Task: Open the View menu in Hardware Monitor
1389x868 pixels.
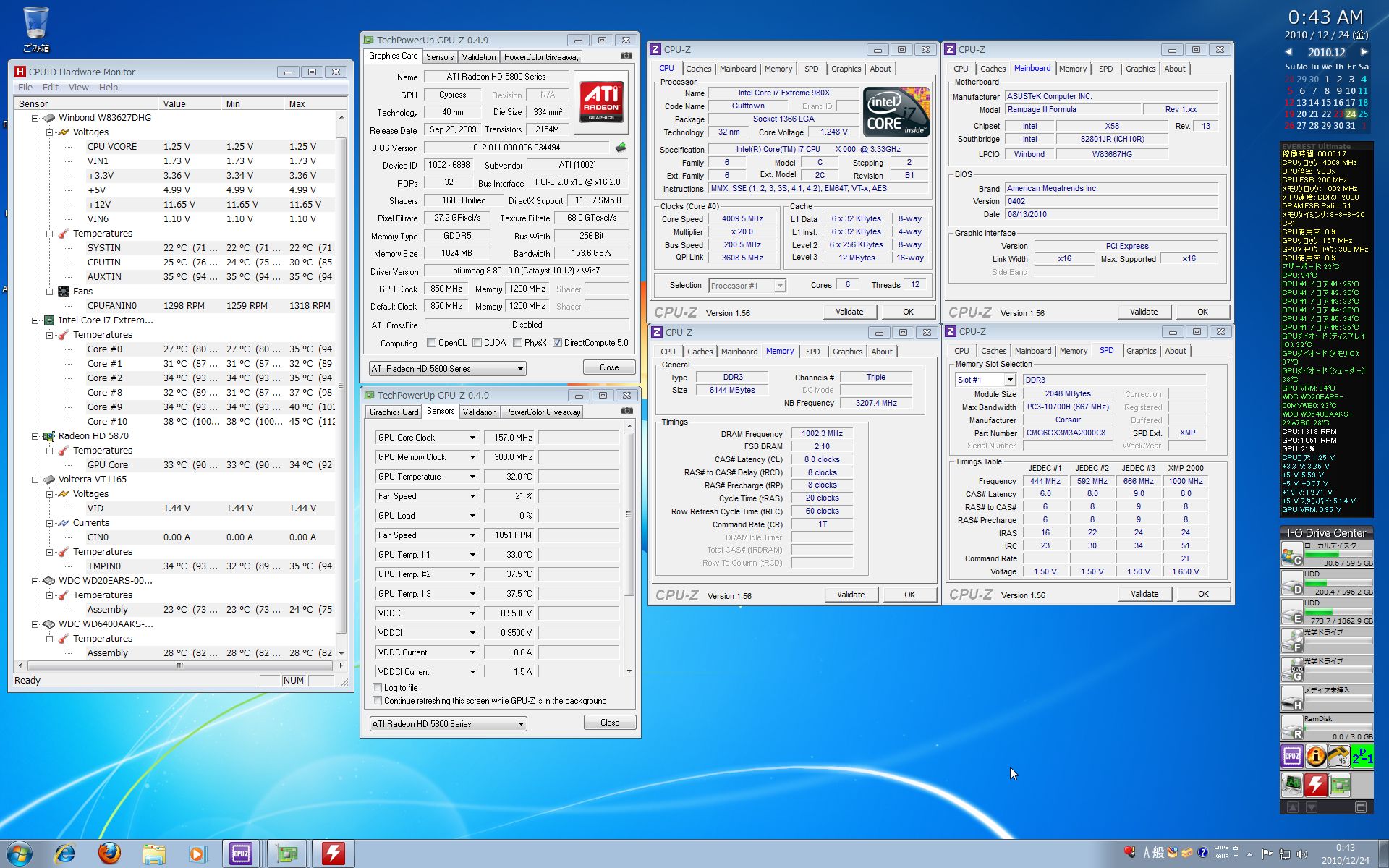Action: coord(78,88)
